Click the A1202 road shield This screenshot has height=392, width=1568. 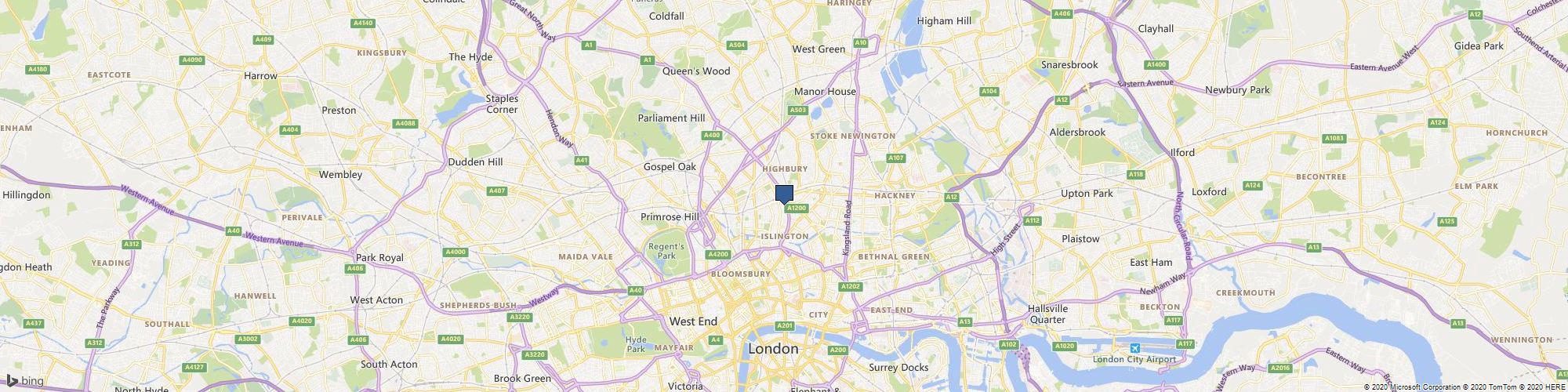[x=851, y=287]
